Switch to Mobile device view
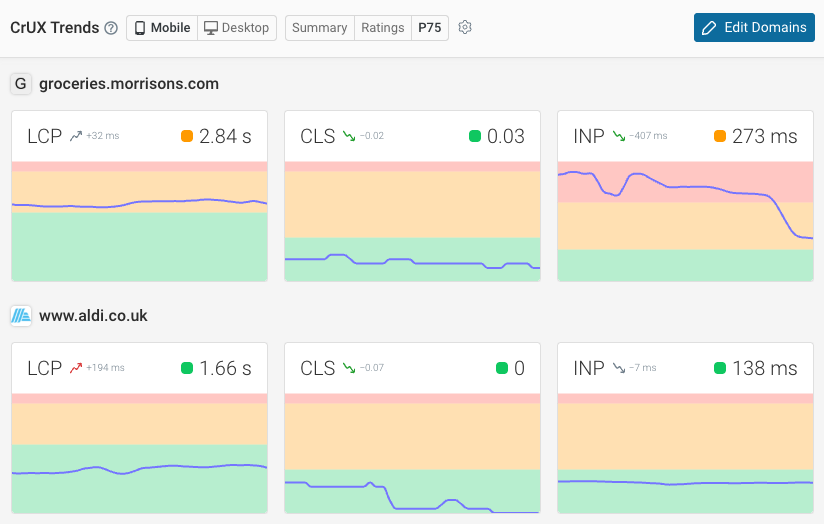This screenshot has height=524, width=824. pyautogui.click(x=162, y=28)
